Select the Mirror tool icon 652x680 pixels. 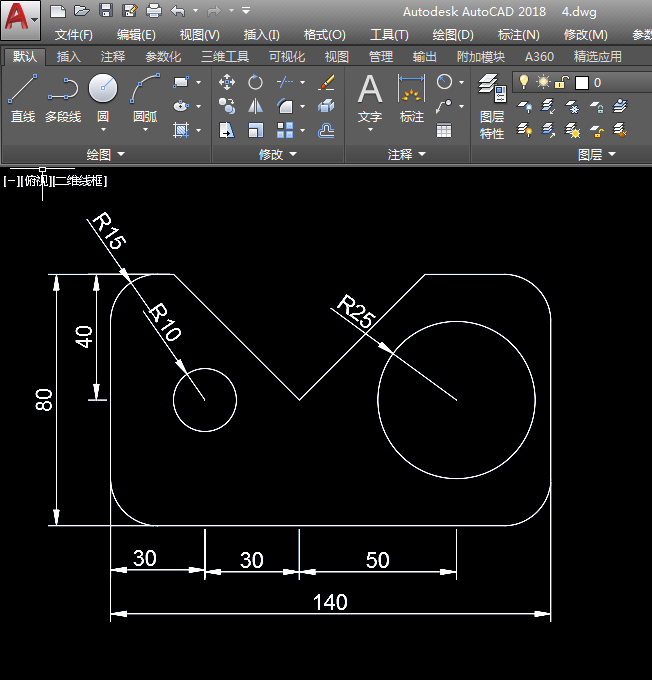click(x=256, y=106)
